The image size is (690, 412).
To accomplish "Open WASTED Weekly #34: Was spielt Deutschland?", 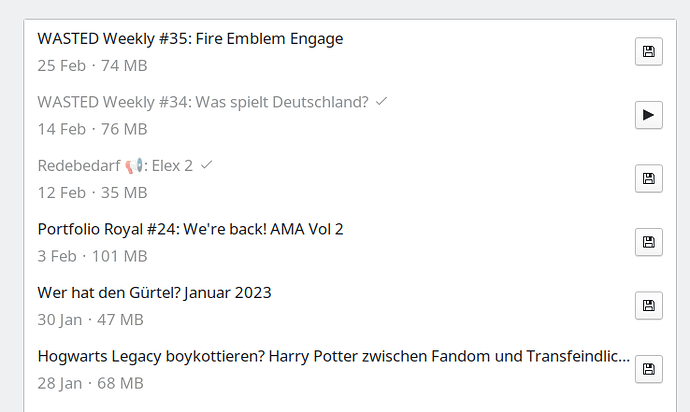I will point(203,102).
